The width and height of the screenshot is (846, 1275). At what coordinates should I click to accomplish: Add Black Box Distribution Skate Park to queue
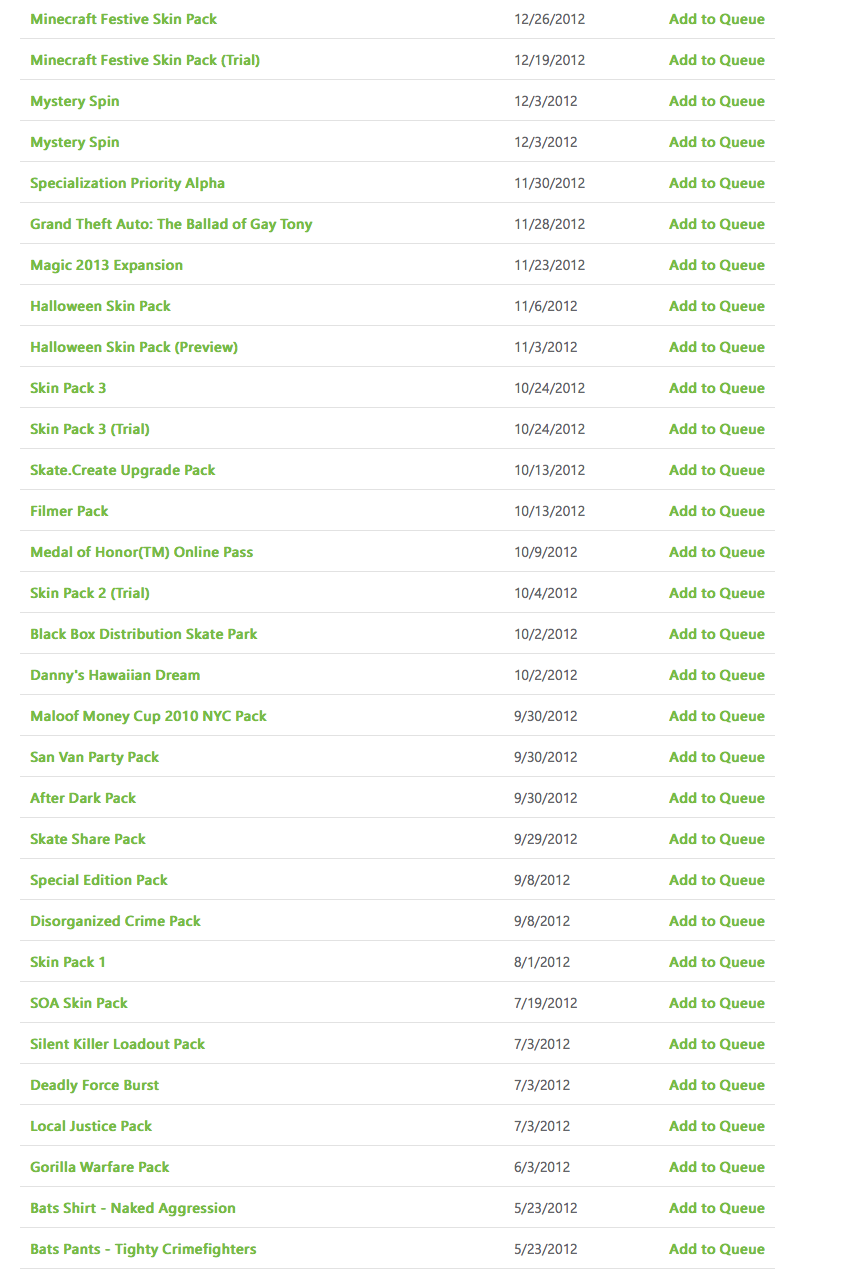point(717,634)
